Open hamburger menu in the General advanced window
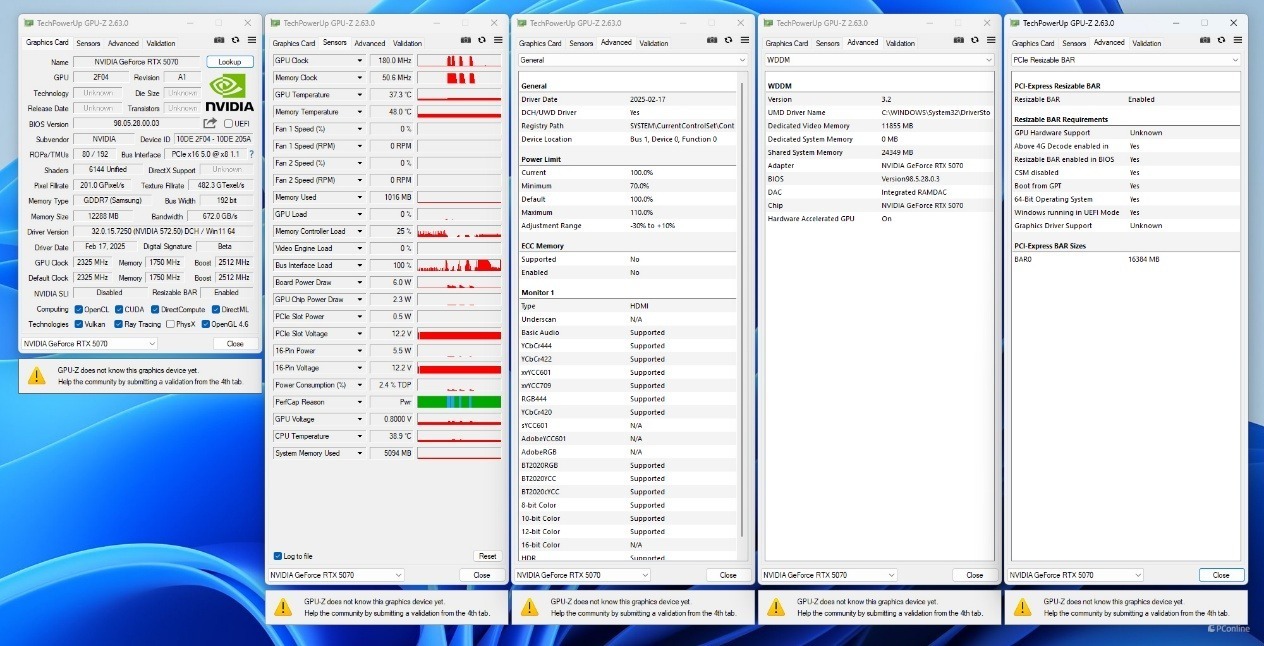The width and height of the screenshot is (1264, 646). [x=743, y=40]
